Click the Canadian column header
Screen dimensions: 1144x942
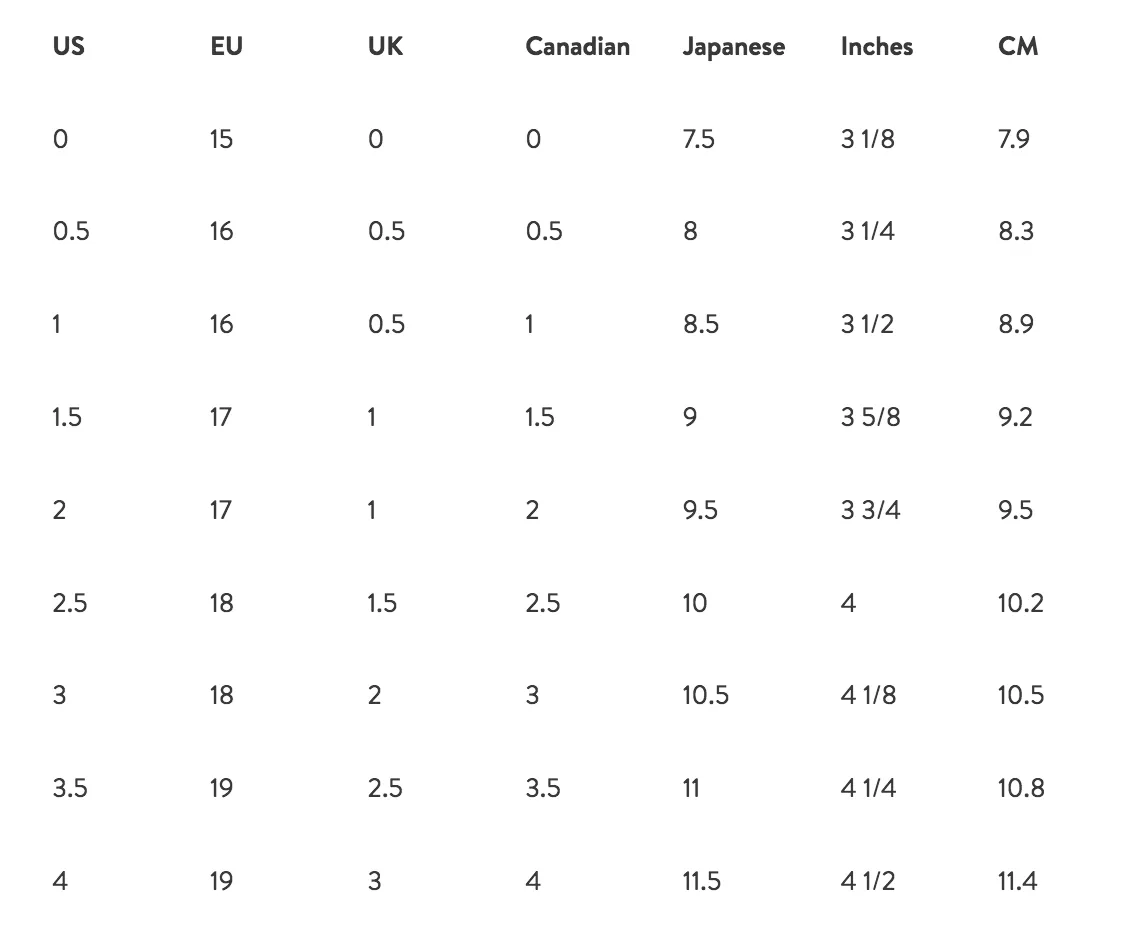click(x=577, y=47)
